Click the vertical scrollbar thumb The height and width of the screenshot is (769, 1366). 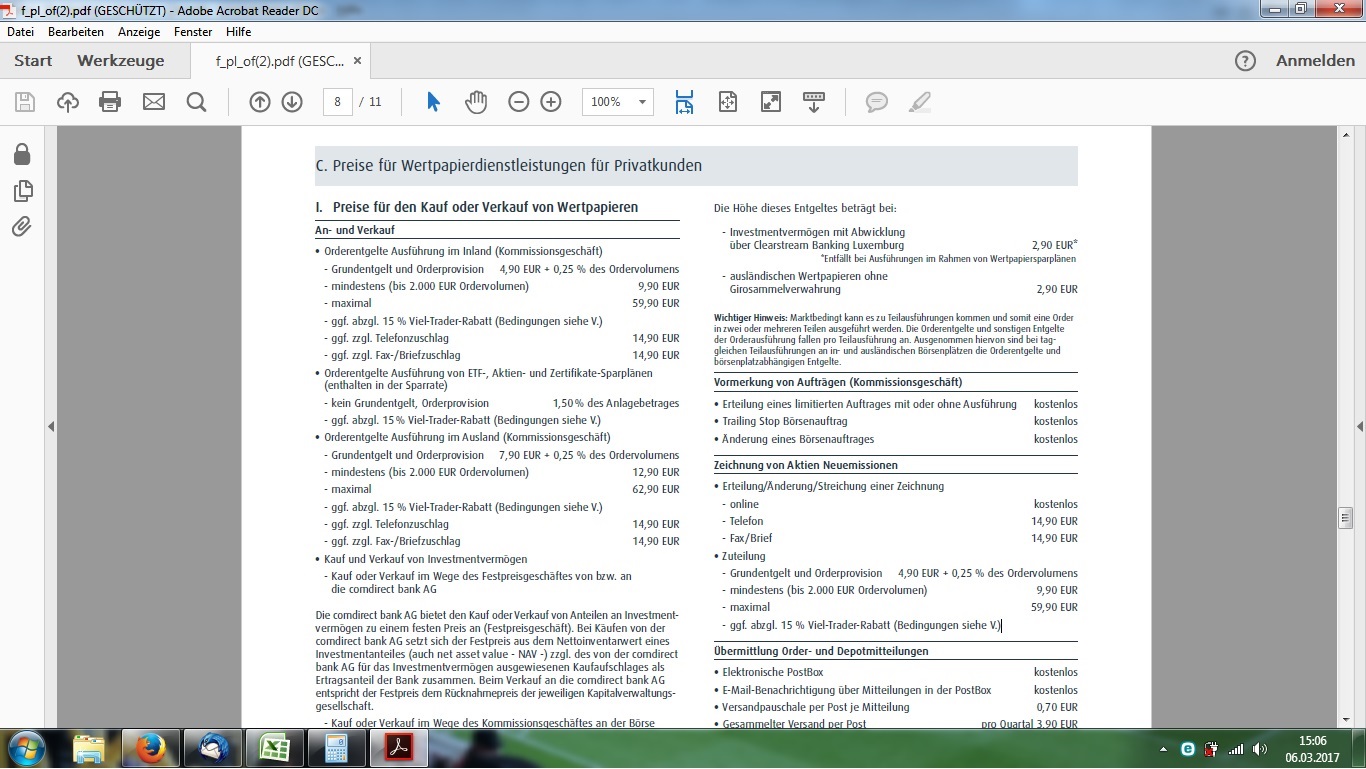[1346, 517]
